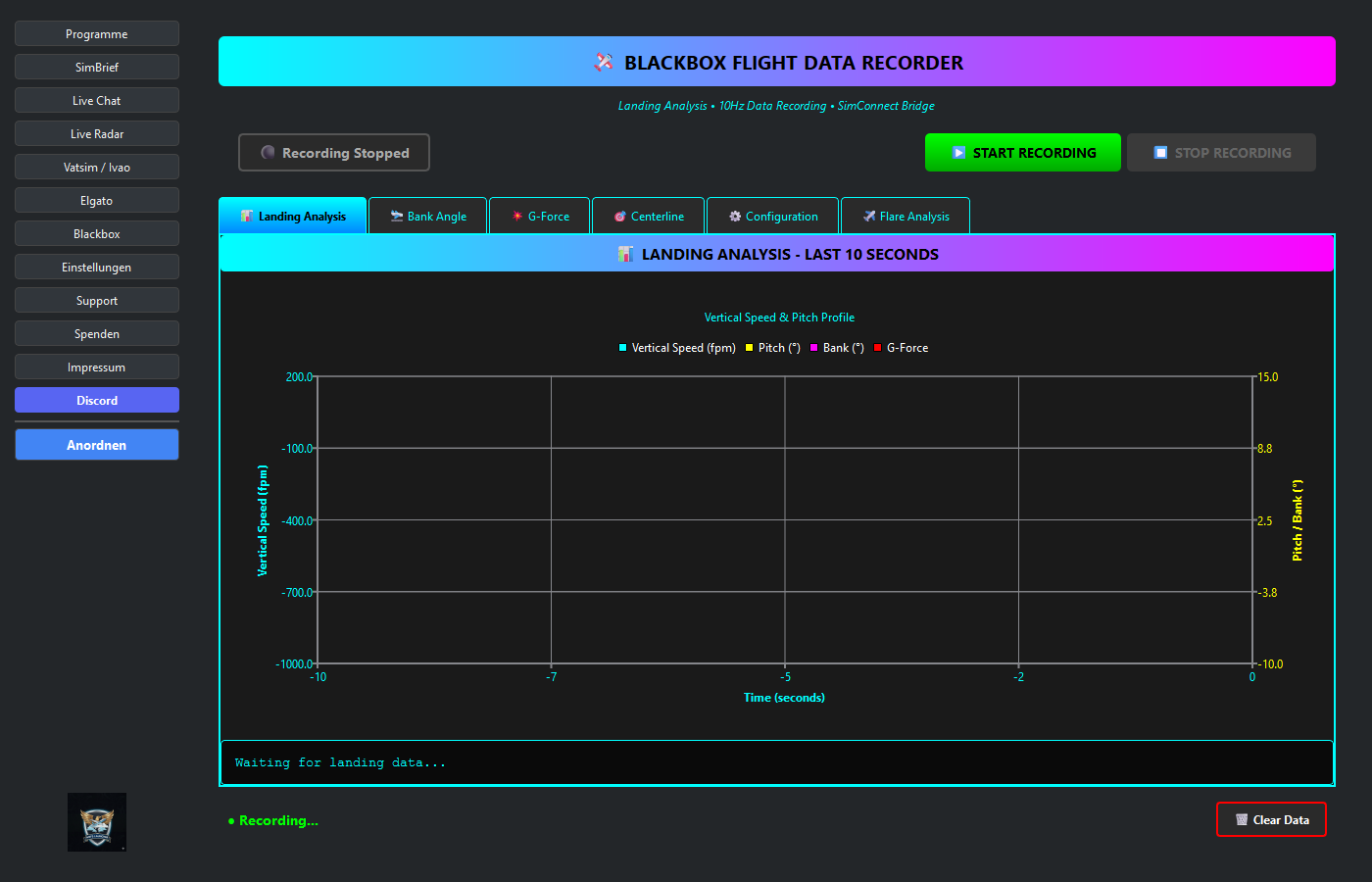1372x882 pixels.
Task: Click the target icon on Centerline tab
Action: coord(620,217)
